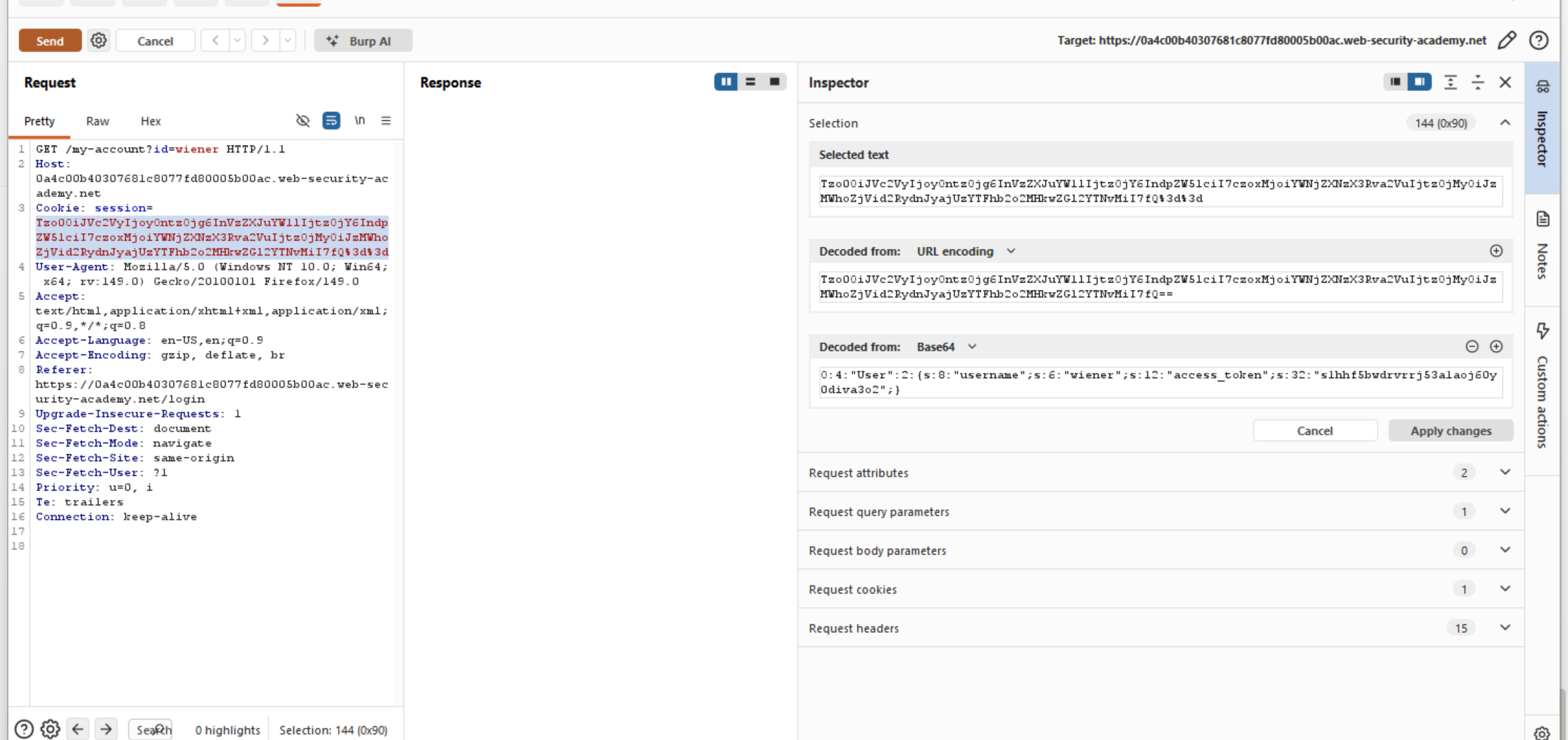The image size is (1568, 740).
Task: Switch to the Hex request tab
Action: 151,121
